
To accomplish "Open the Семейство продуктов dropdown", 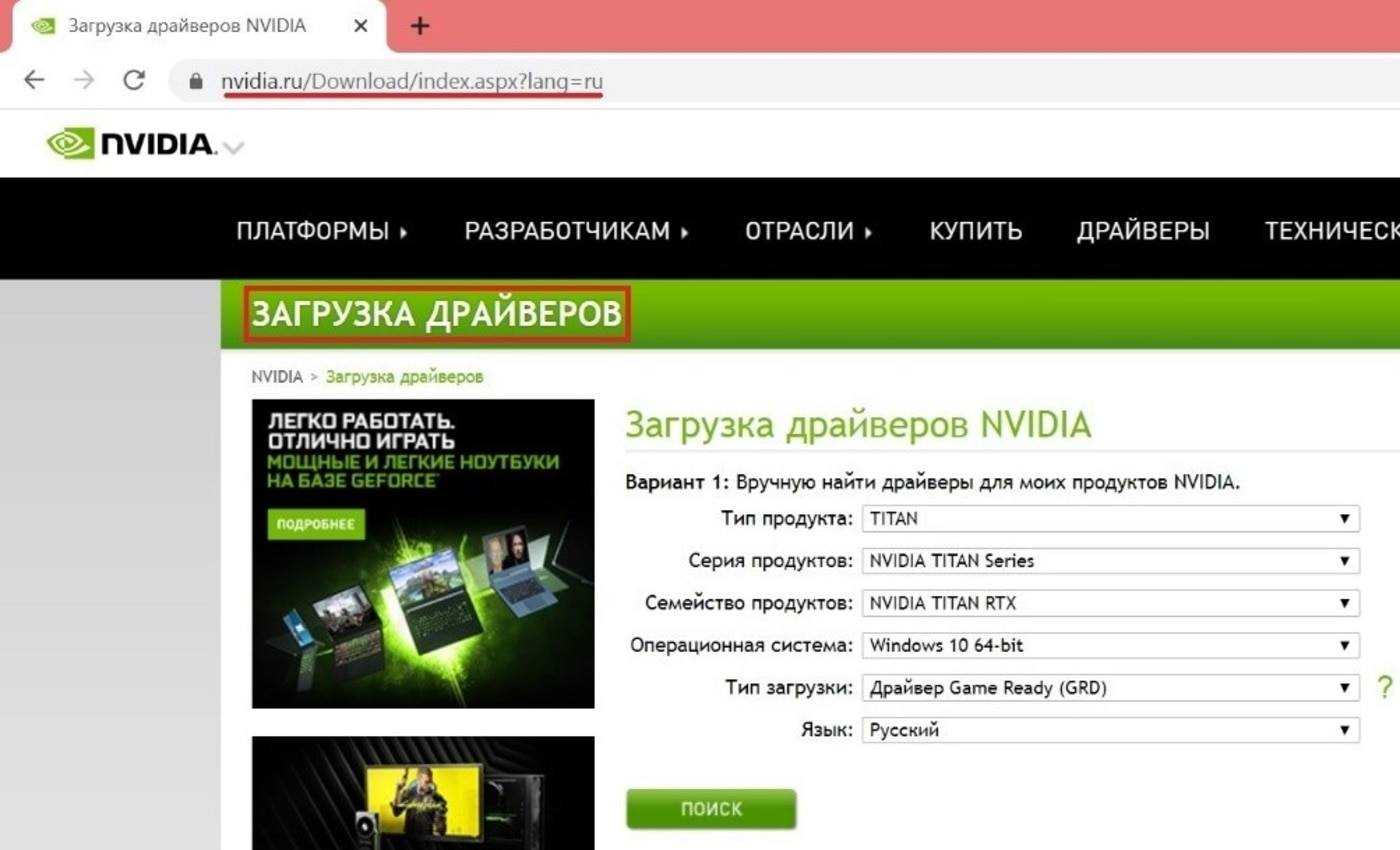I will click(x=1110, y=603).
